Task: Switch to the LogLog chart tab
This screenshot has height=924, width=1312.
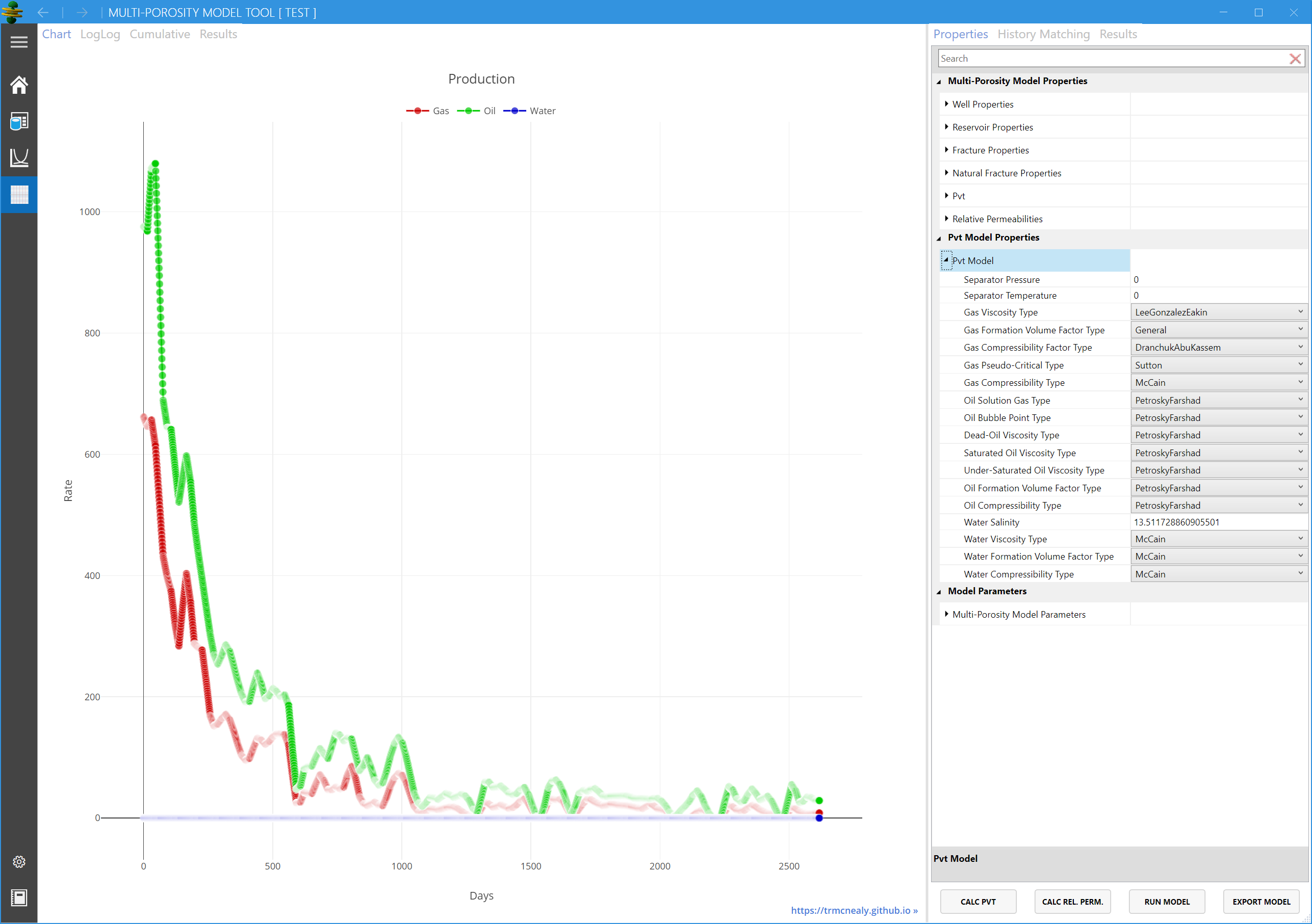Action: click(x=100, y=34)
